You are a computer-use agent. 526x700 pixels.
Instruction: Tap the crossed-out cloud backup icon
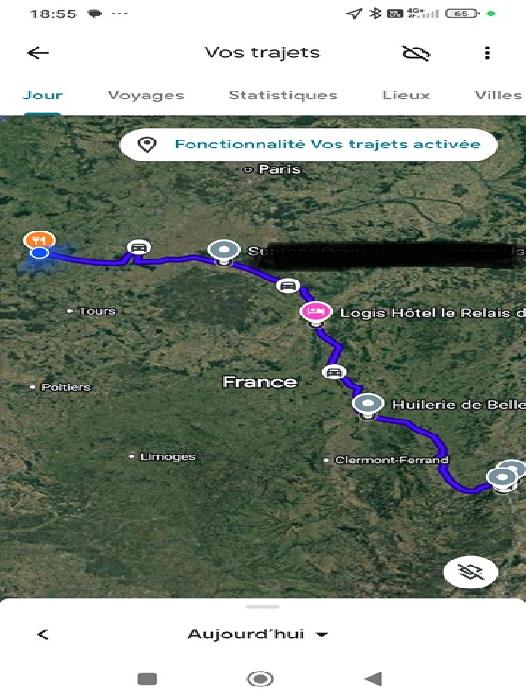(x=416, y=53)
